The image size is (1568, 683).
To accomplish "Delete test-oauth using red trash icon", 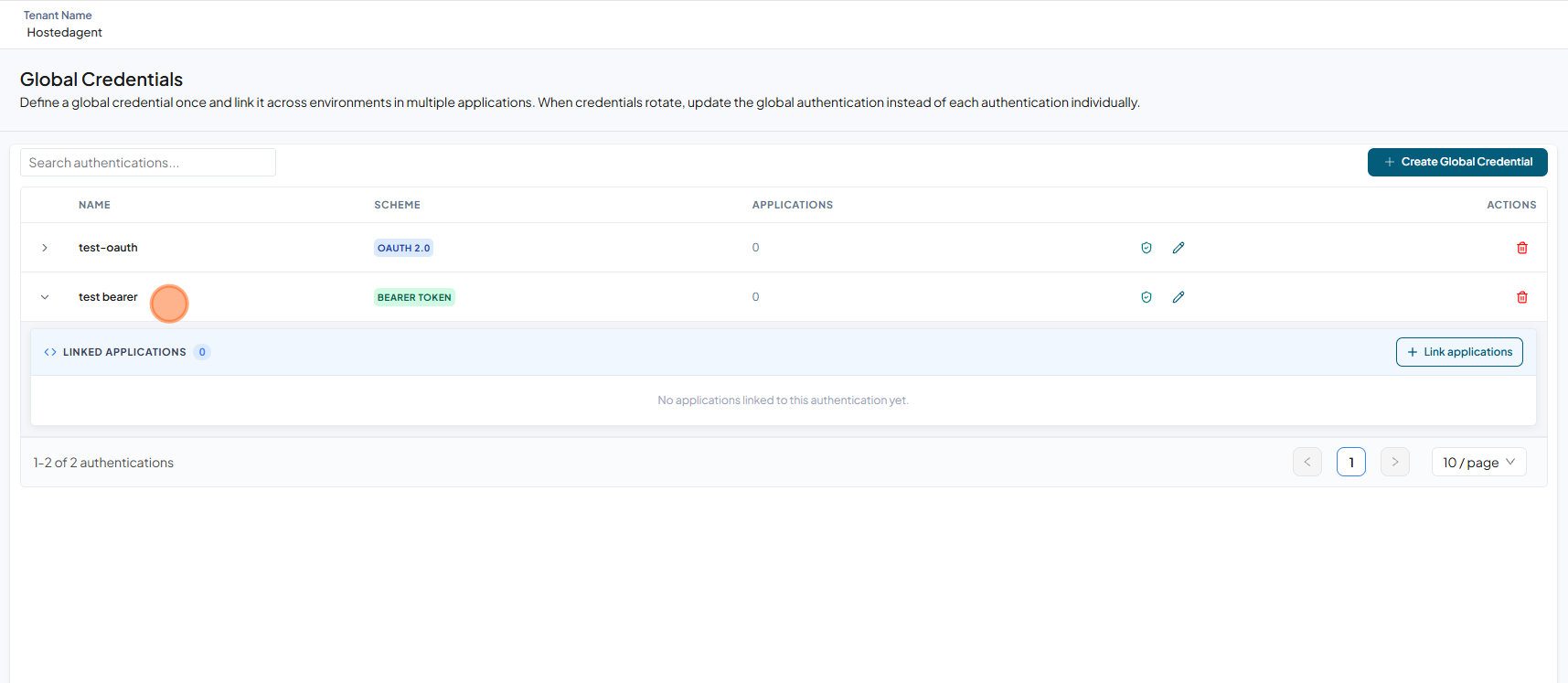I will (1522, 248).
